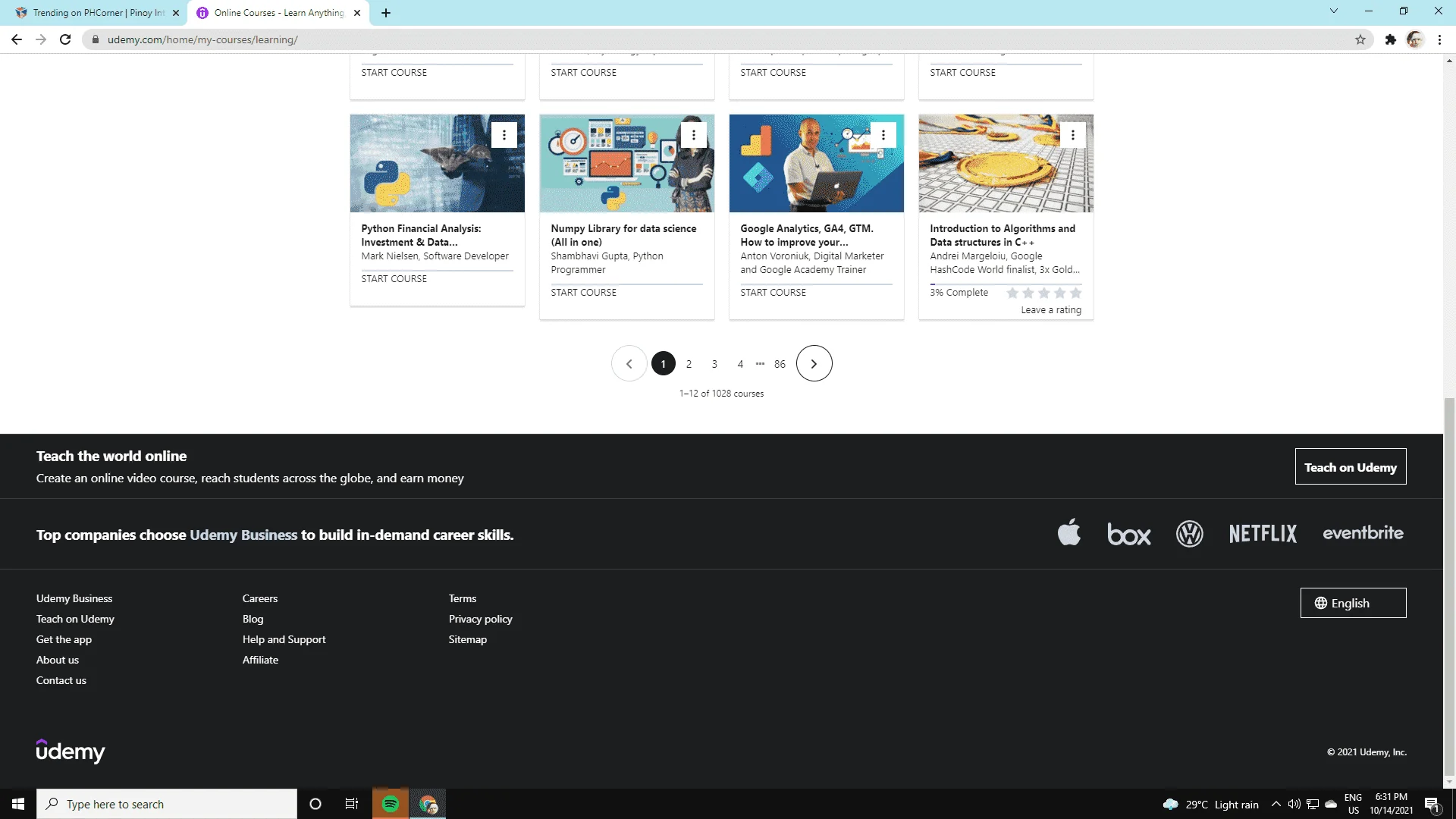Open options menu on Algorithms C++ card
The image size is (1456, 819).
[1073, 135]
